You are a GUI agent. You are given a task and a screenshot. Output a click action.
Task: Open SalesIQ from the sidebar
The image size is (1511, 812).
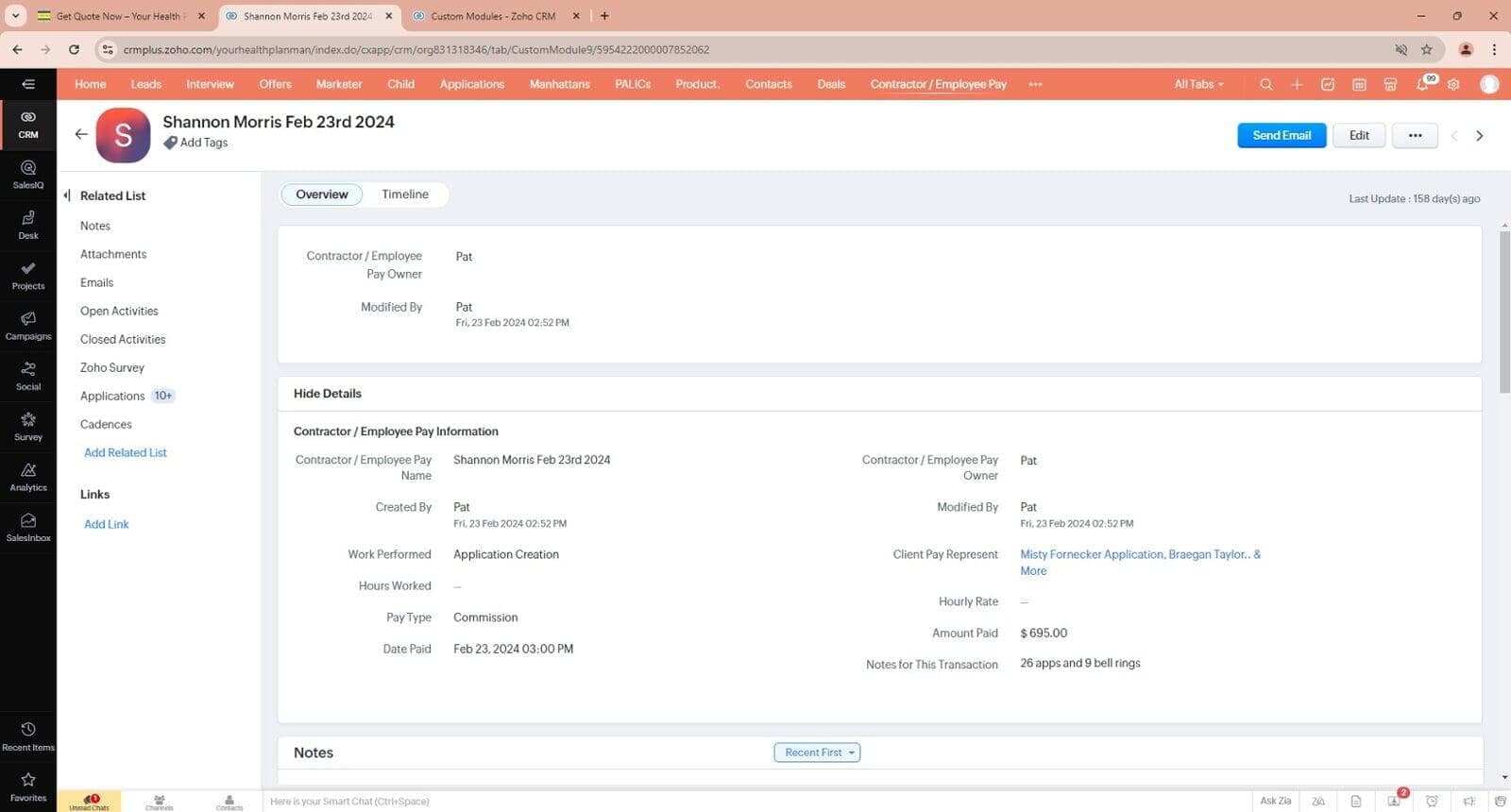(28, 175)
